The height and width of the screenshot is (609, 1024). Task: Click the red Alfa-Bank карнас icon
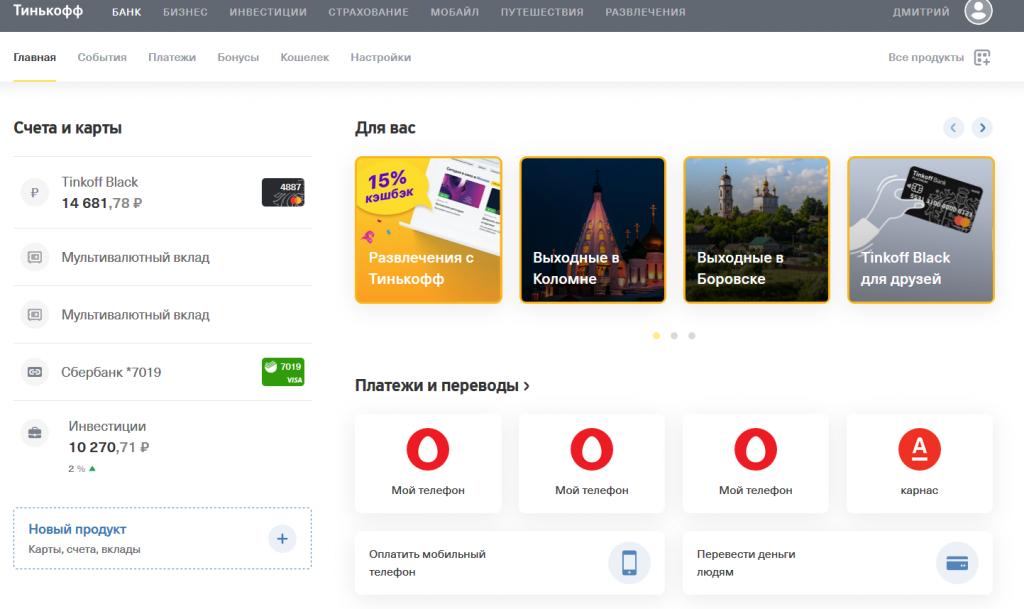(920, 449)
